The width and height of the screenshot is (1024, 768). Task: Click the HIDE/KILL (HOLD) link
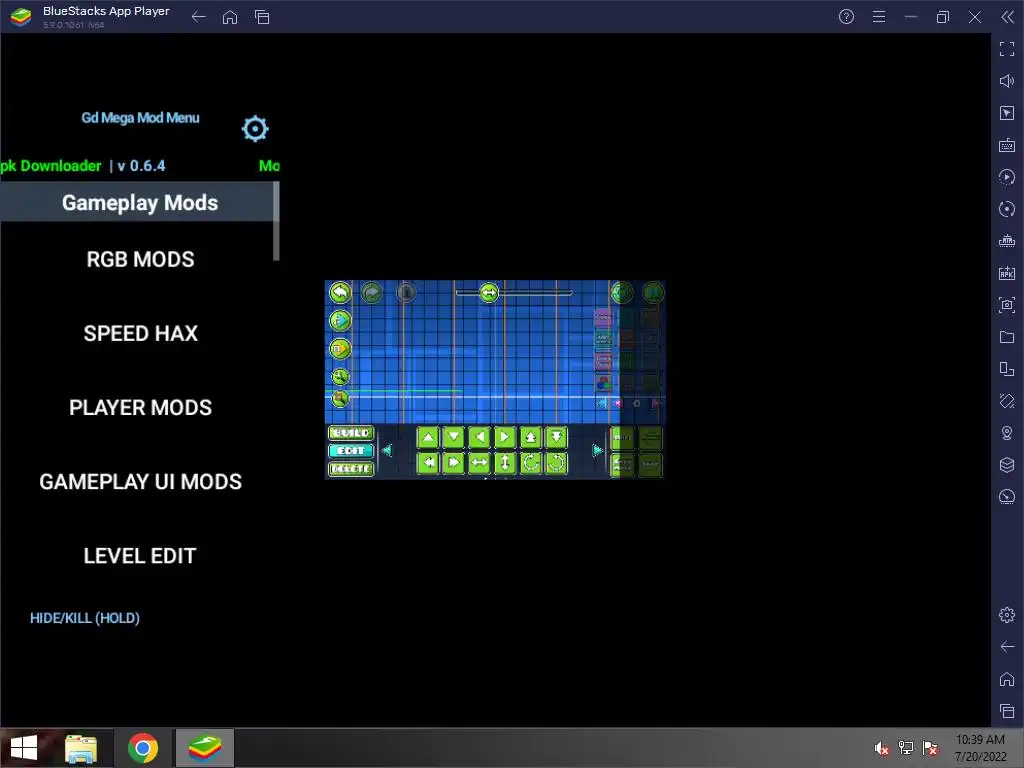click(85, 618)
